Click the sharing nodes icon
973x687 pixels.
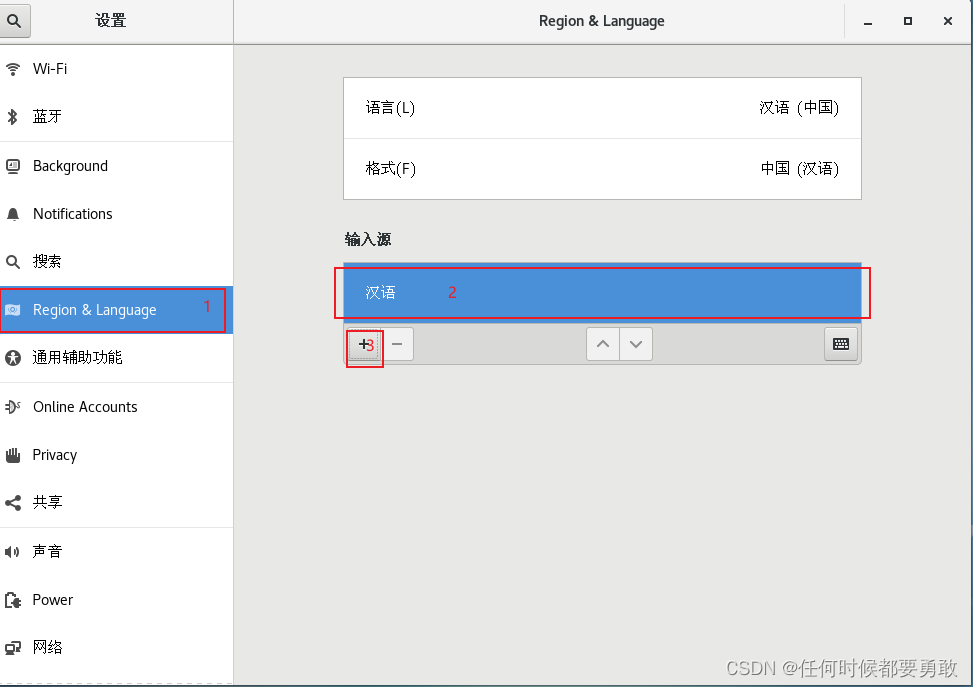click(x=12, y=503)
